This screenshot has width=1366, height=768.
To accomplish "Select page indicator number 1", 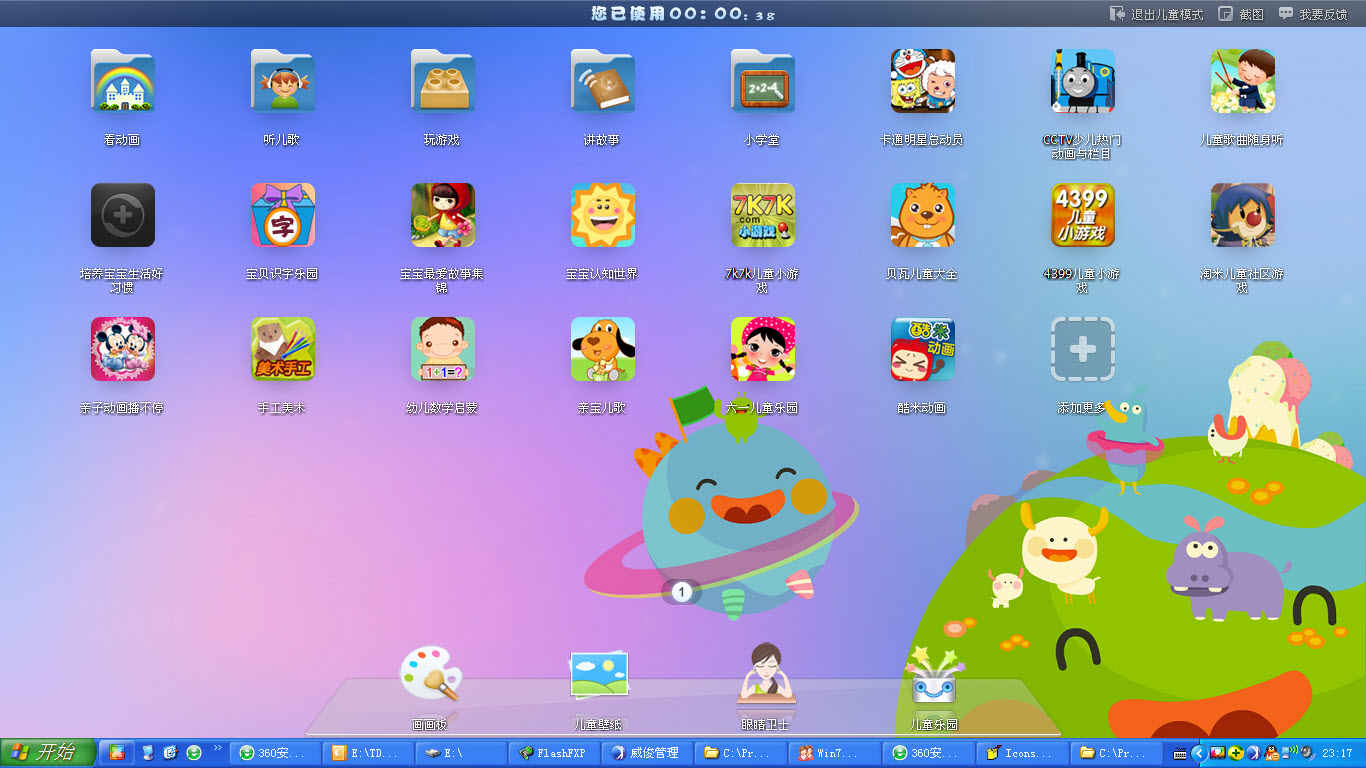I will click(x=682, y=592).
